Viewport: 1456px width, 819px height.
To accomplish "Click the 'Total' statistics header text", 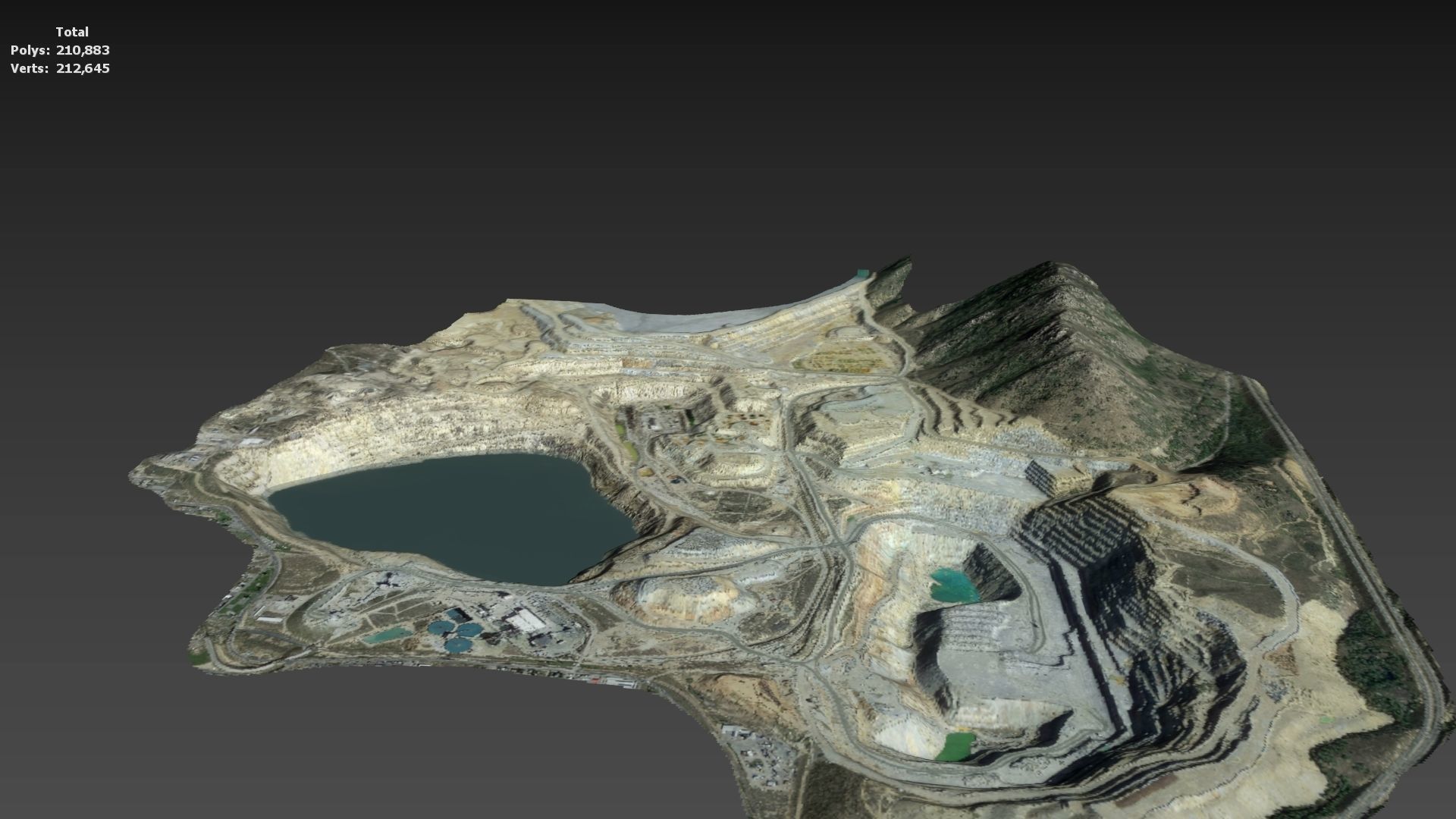I will 72,32.
